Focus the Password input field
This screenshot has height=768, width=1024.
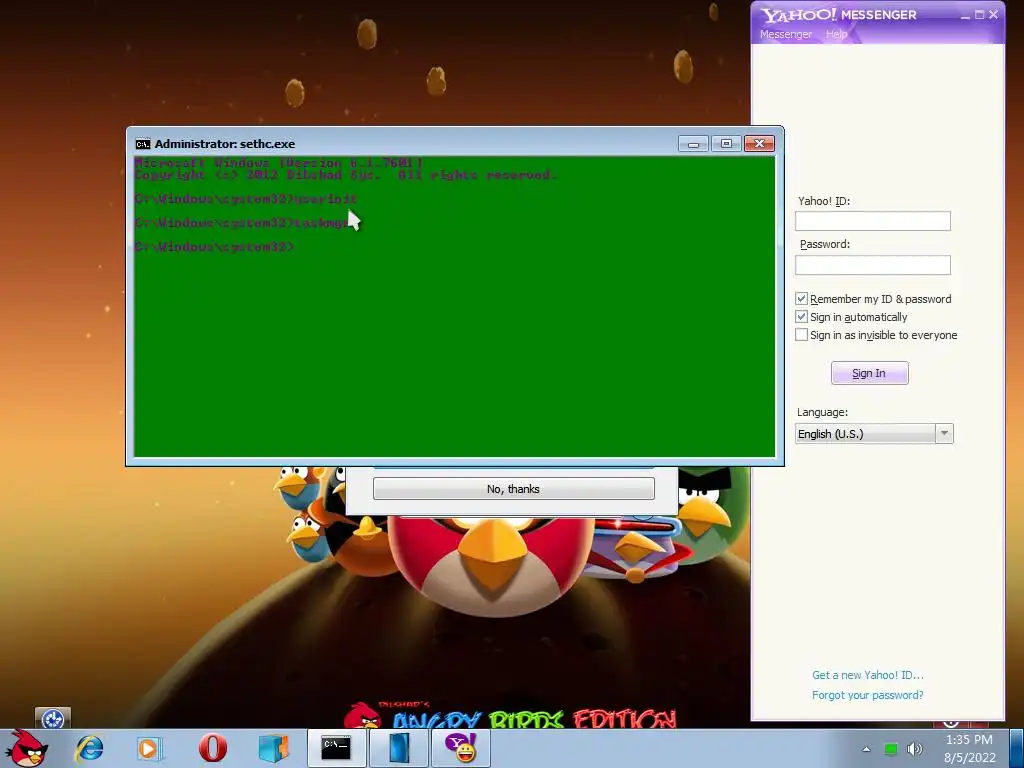coord(872,265)
